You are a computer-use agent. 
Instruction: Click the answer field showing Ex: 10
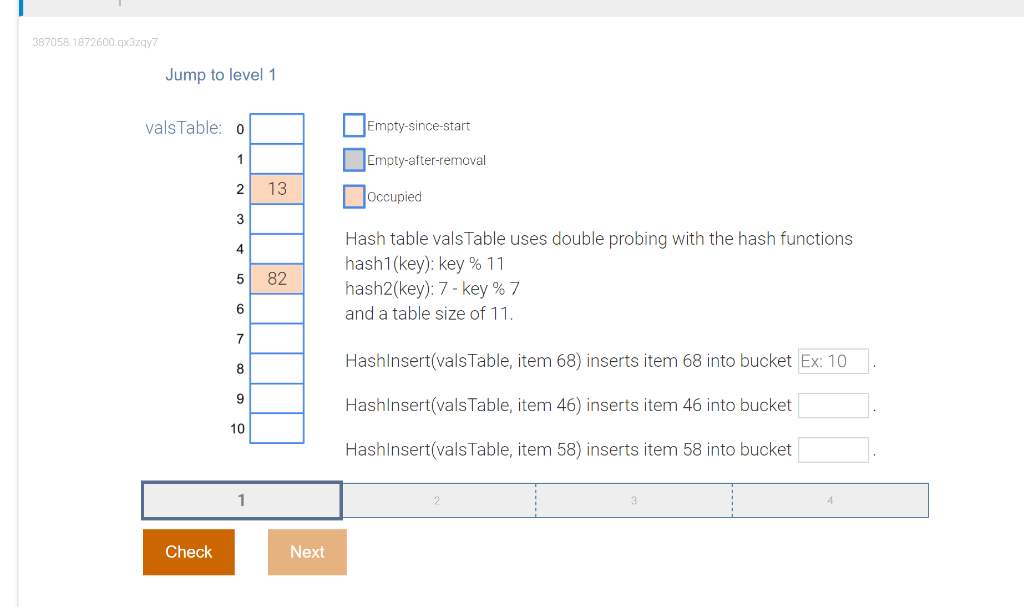(833, 361)
